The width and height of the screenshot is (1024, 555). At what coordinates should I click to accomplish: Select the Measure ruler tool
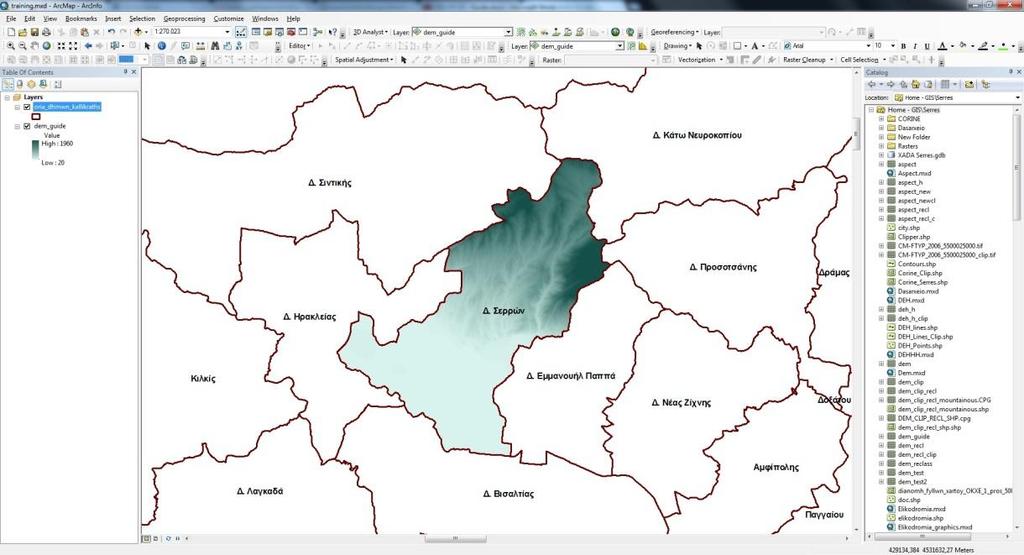200,46
